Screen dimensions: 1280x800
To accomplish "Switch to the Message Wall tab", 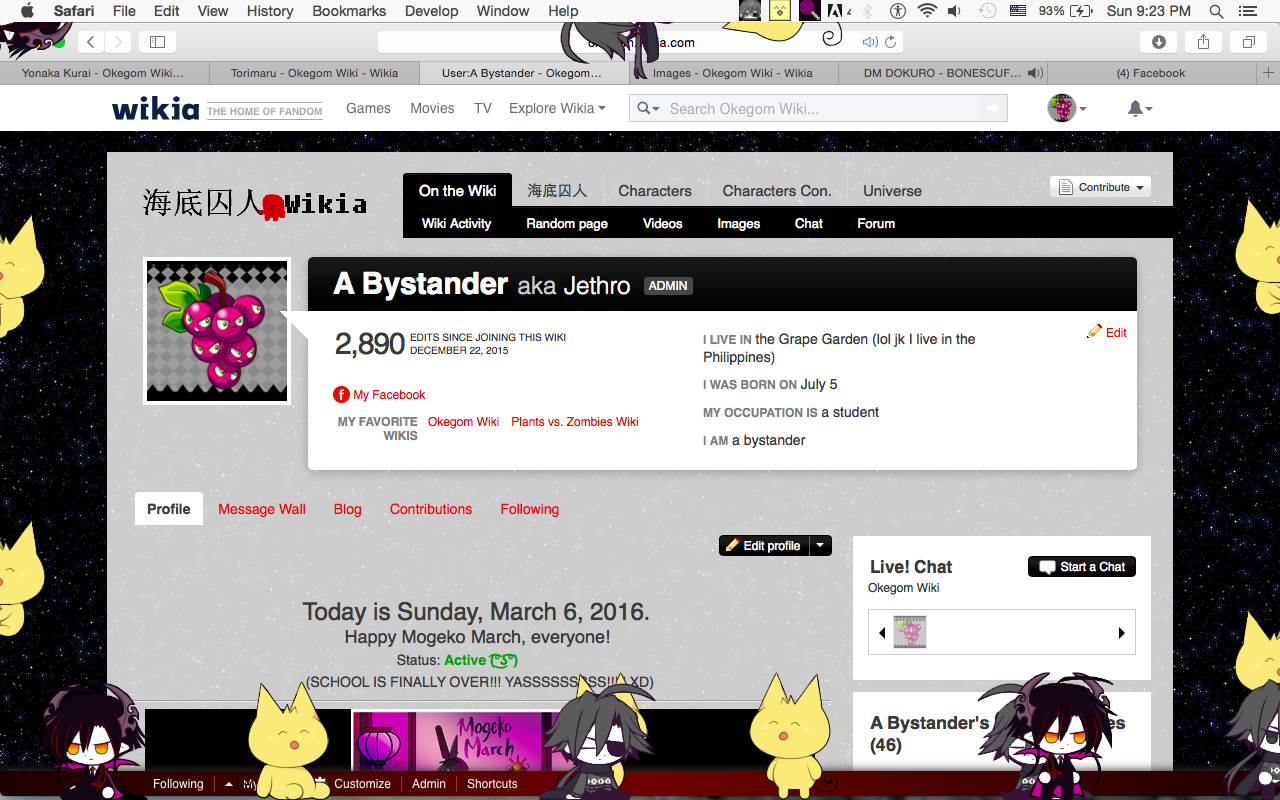I will click(x=262, y=509).
